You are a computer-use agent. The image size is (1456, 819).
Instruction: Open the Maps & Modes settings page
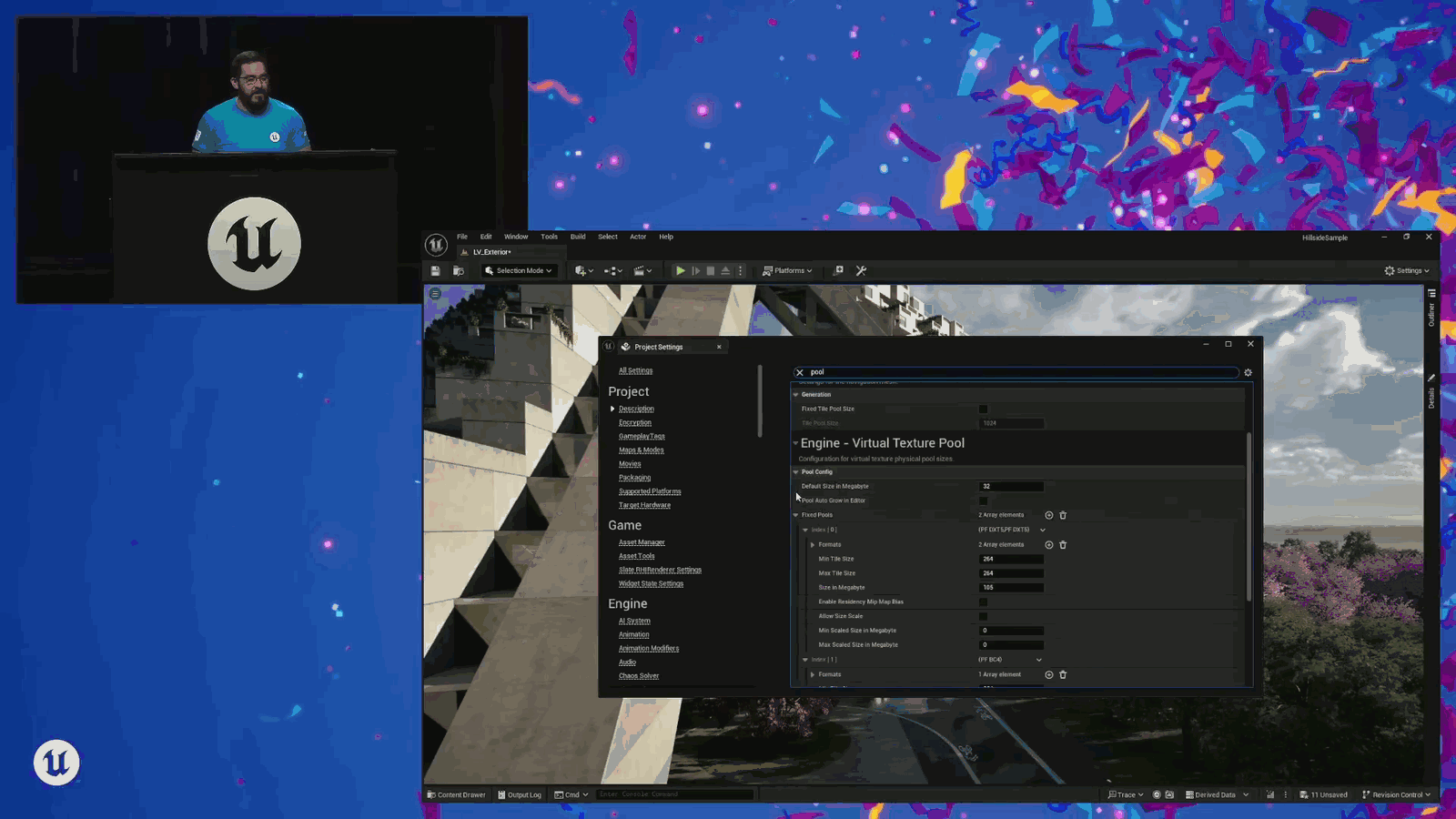click(642, 450)
